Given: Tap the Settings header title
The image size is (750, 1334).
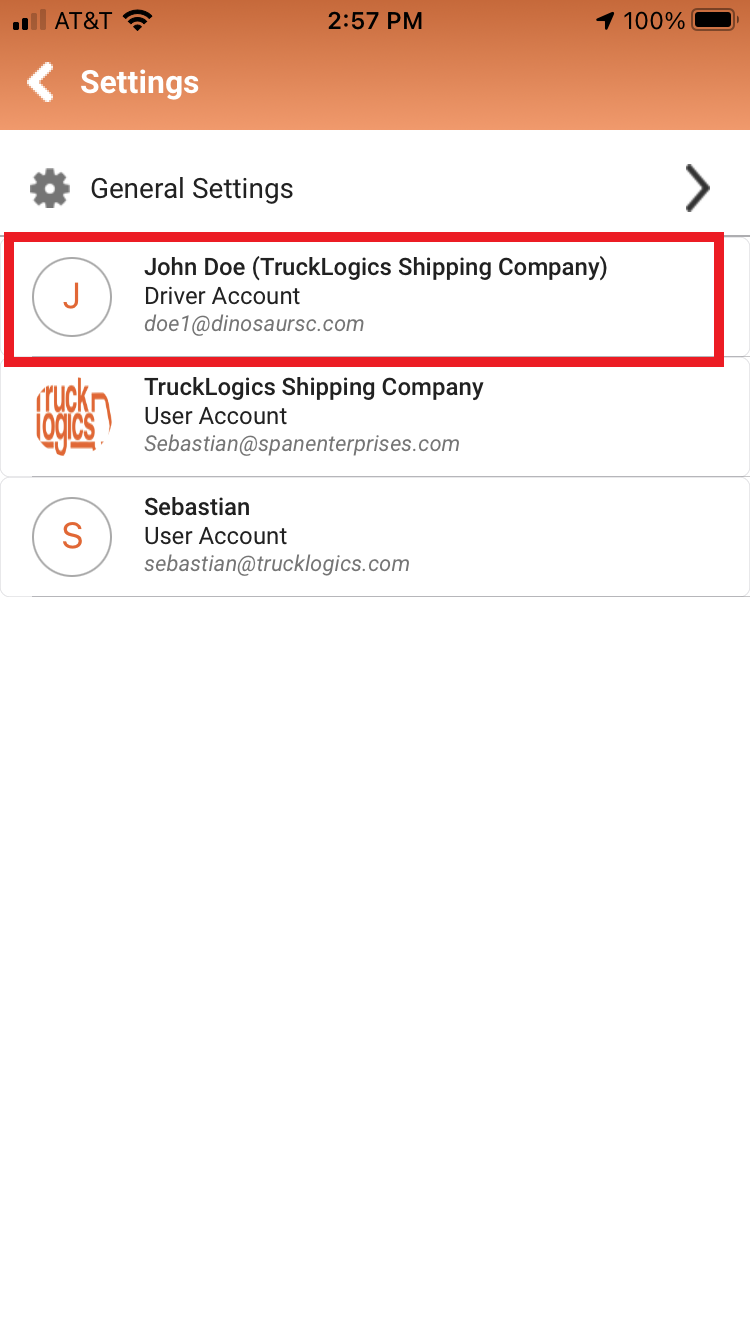Looking at the screenshot, I should pyautogui.click(x=140, y=82).
